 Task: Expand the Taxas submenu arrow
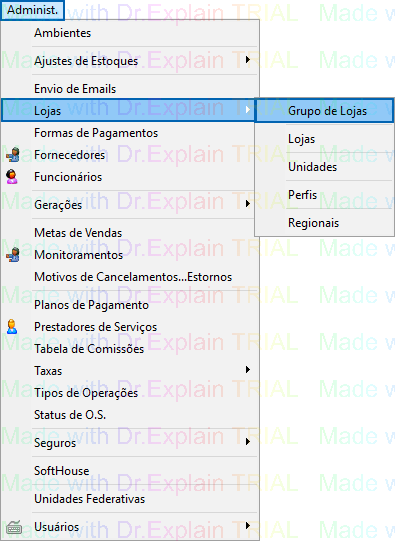coord(248,370)
